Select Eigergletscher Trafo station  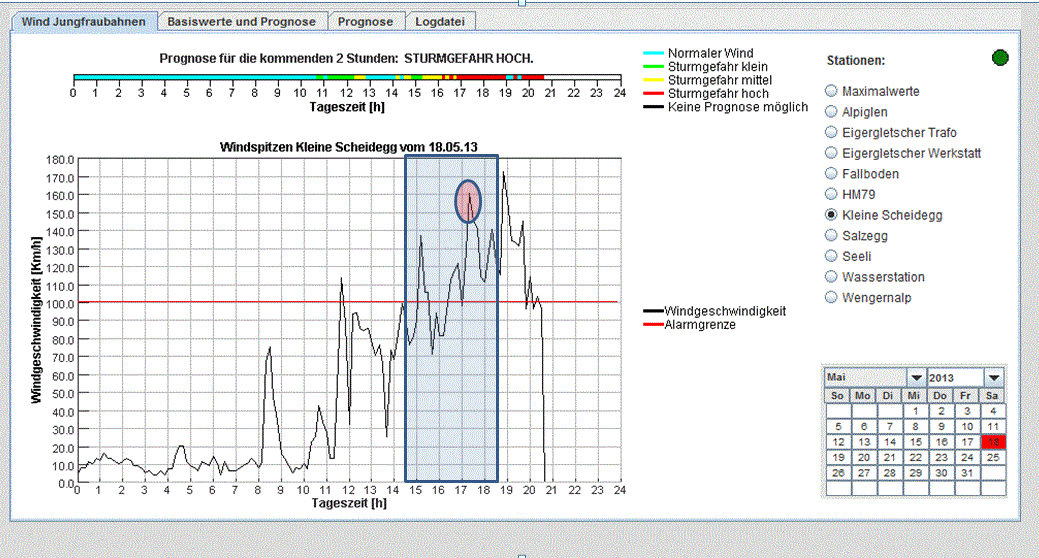(831, 133)
